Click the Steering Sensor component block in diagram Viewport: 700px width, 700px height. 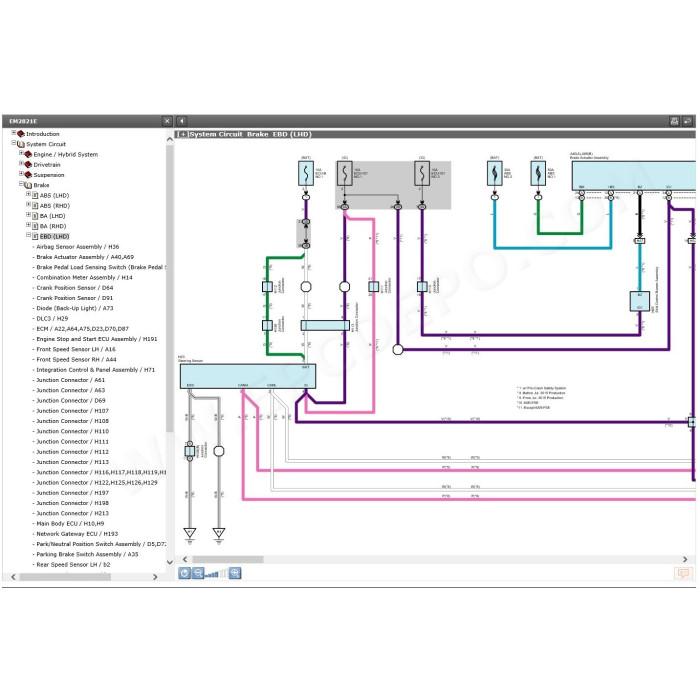click(x=248, y=376)
